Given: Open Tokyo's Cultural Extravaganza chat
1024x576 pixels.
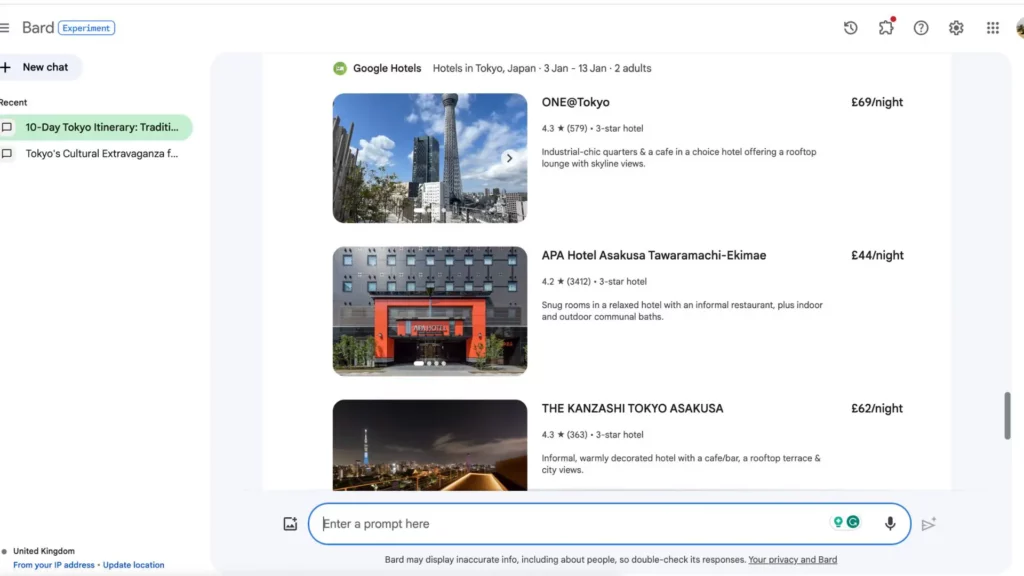Looking at the screenshot, I should pos(100,154).
